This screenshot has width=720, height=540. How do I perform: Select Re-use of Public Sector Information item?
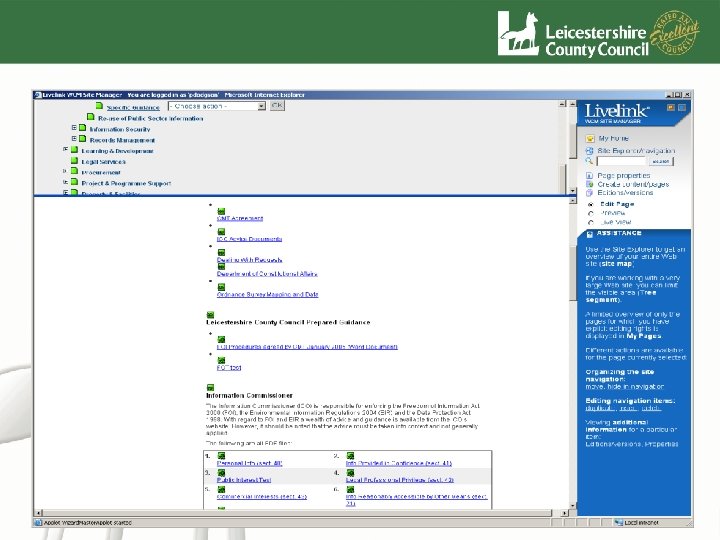[x=151, y=118]
